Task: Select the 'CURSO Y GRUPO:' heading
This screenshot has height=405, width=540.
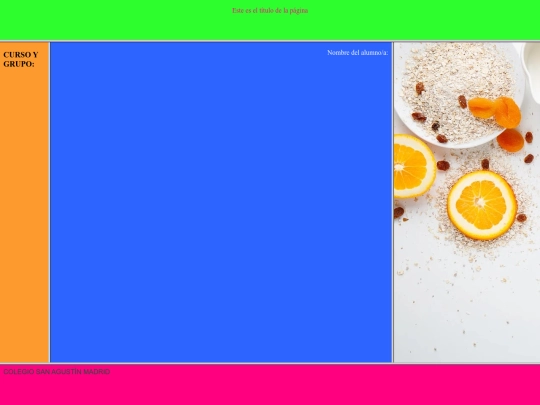Action: point(21,59)
